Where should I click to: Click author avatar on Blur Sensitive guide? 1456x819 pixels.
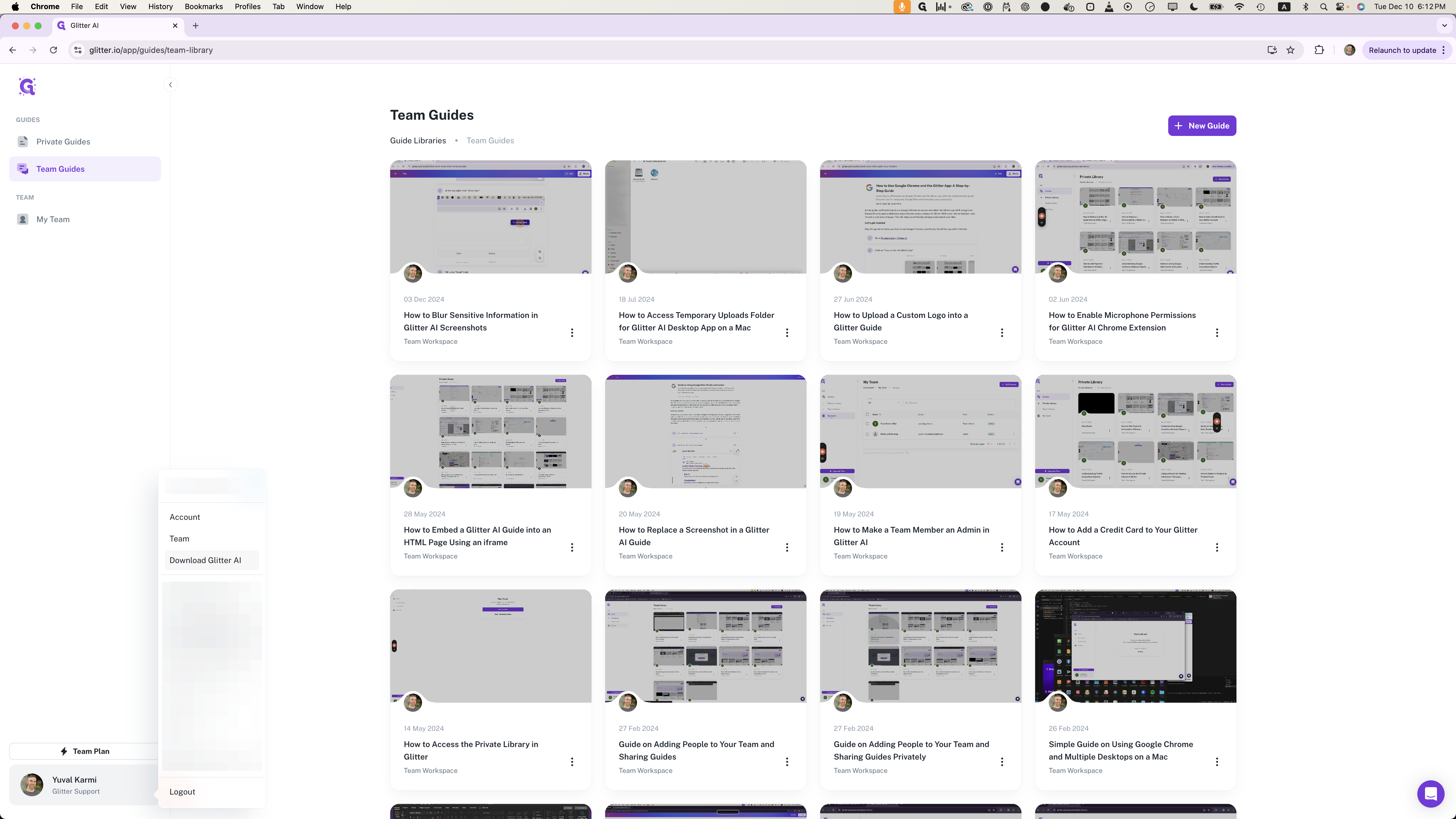coord(413,274)
